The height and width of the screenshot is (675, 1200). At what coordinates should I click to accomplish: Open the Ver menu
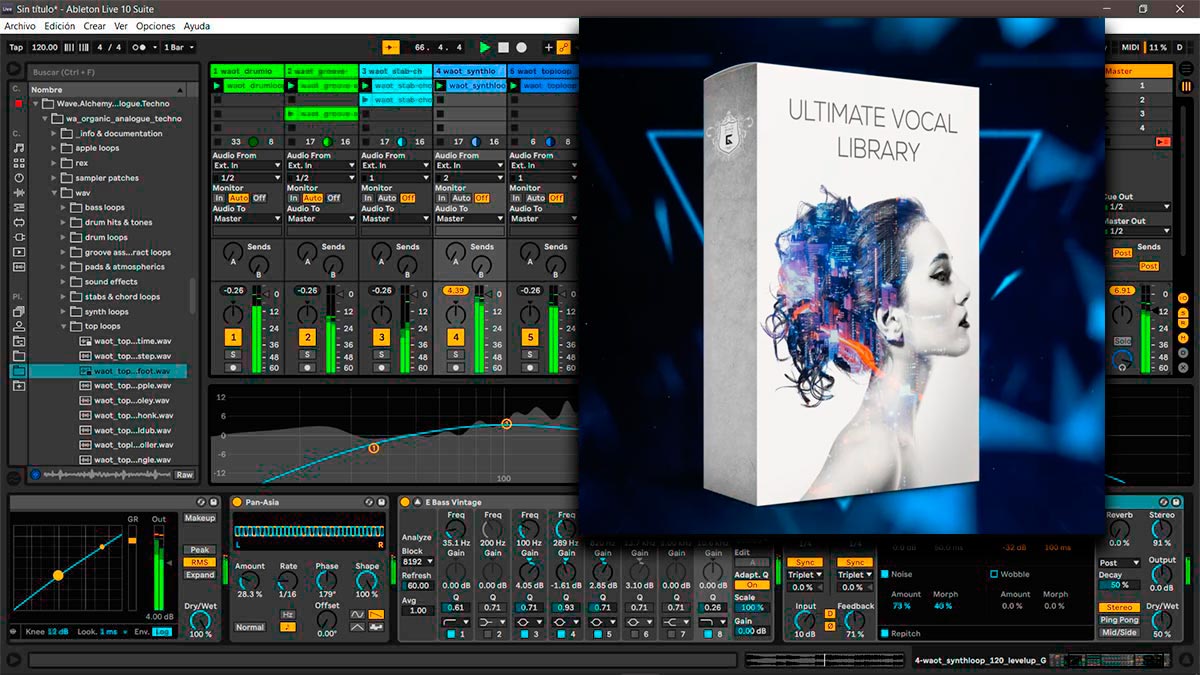pos(121,26)
